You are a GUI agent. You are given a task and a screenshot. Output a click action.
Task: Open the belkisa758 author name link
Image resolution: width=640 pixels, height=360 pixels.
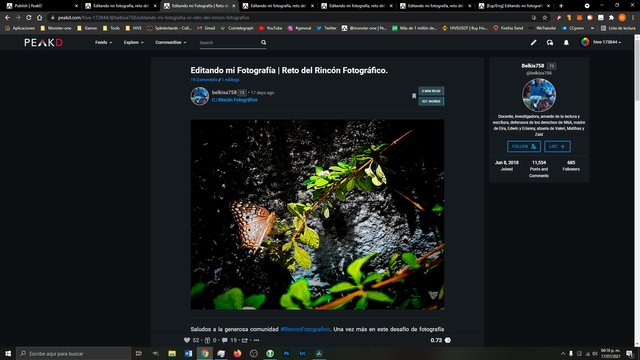click(x=224, y=92)
